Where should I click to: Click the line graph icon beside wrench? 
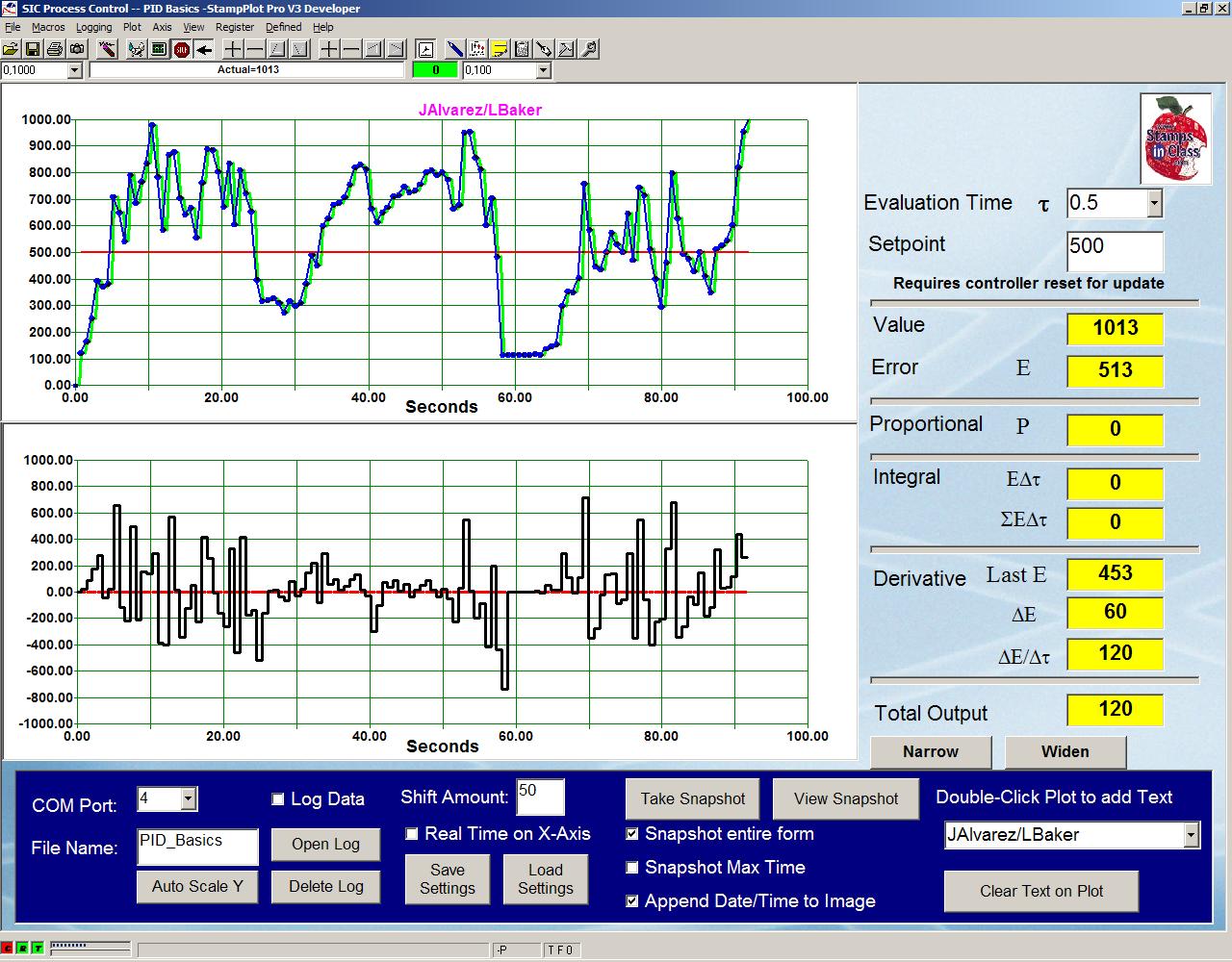coord(566,49)
